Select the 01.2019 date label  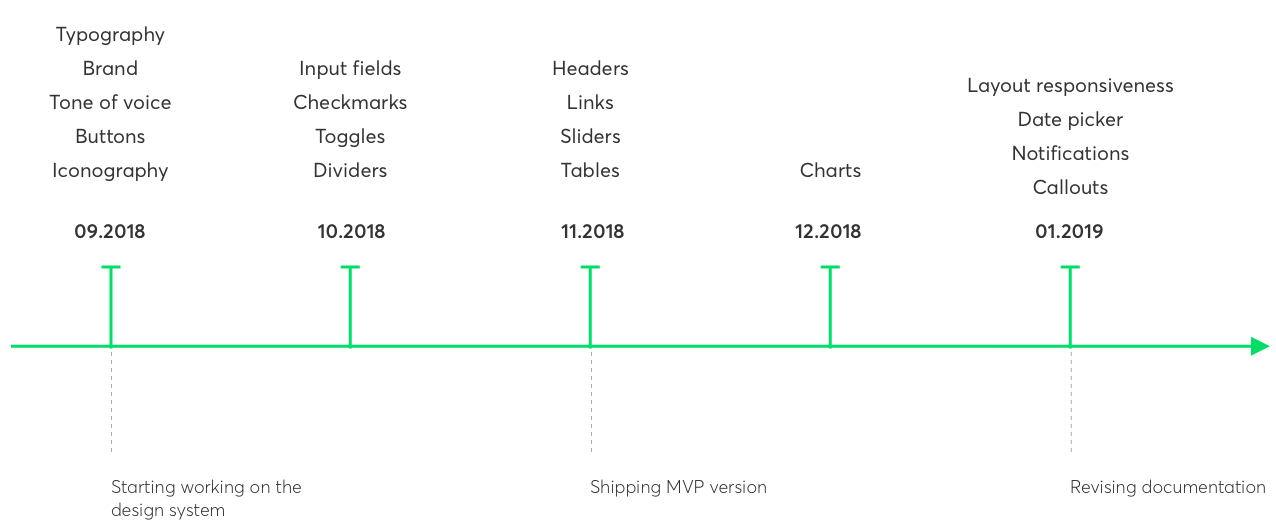[x=1069, y=232]
